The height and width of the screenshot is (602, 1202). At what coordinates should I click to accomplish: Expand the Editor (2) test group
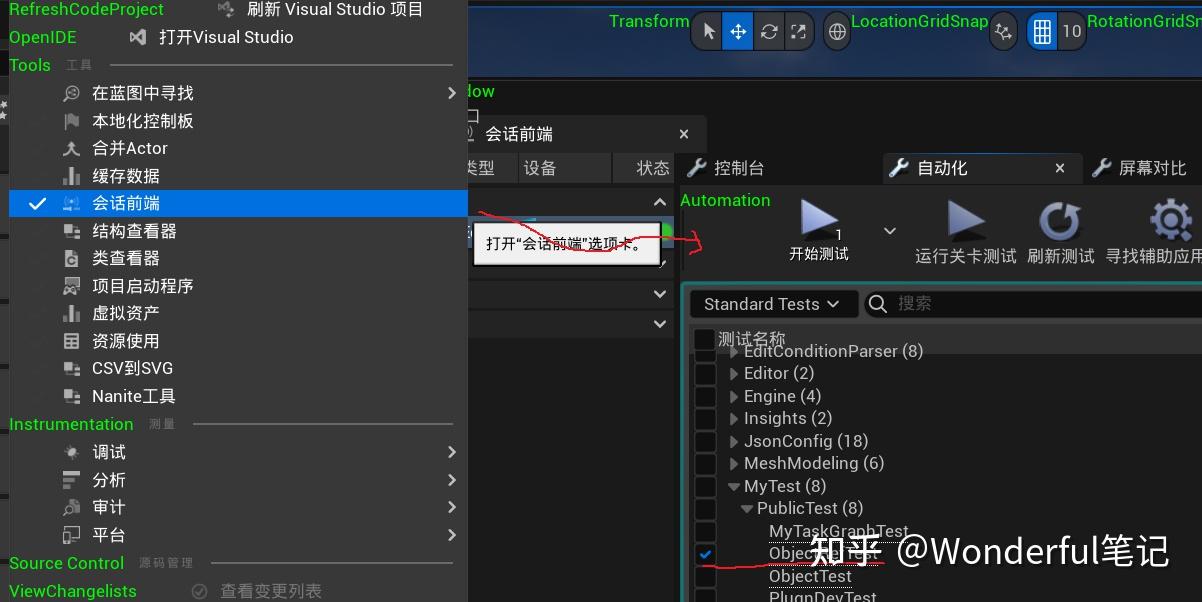tap(735, 374)
